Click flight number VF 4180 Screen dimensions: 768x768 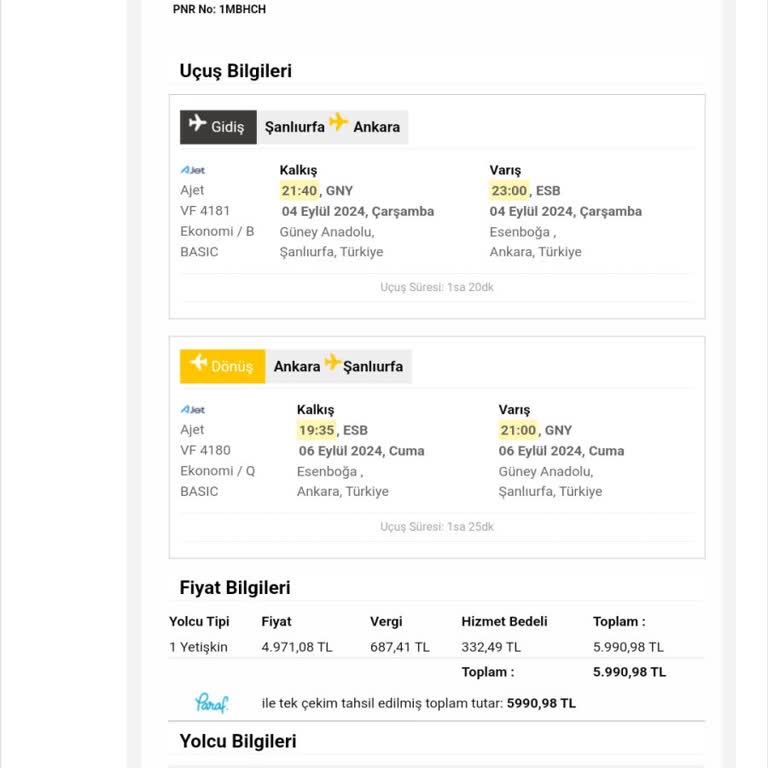pyautogui.click(x=205, y=451)
